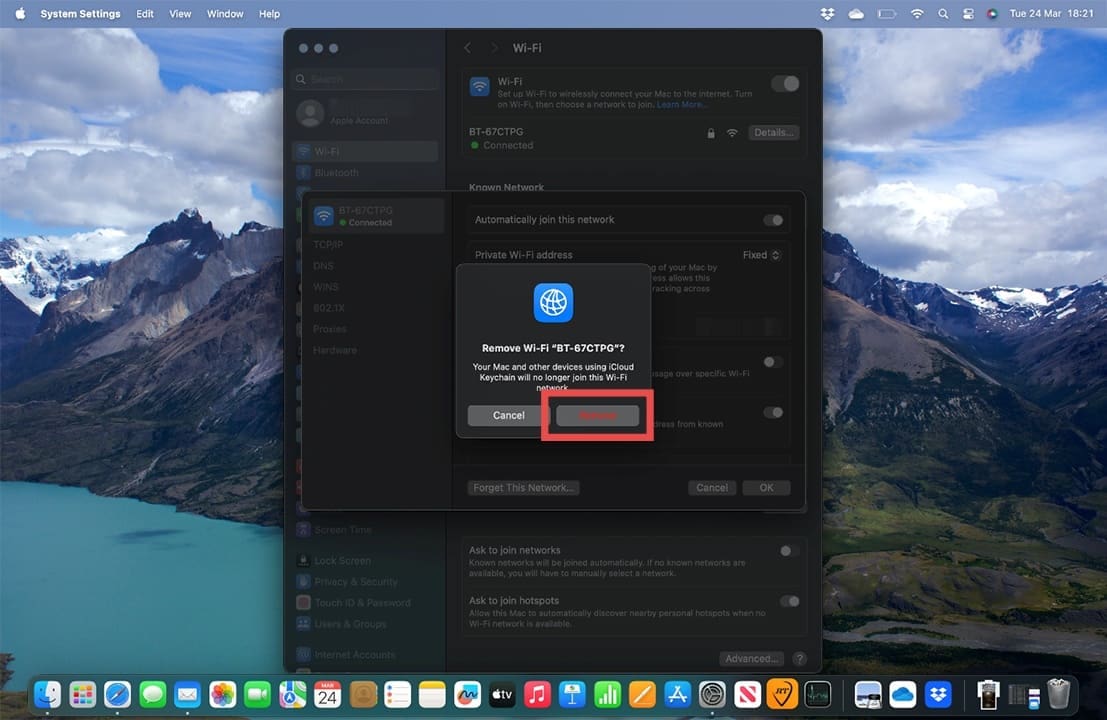
Task: Open Spotlight search in the menu bar
Action: tap(943, 13)
